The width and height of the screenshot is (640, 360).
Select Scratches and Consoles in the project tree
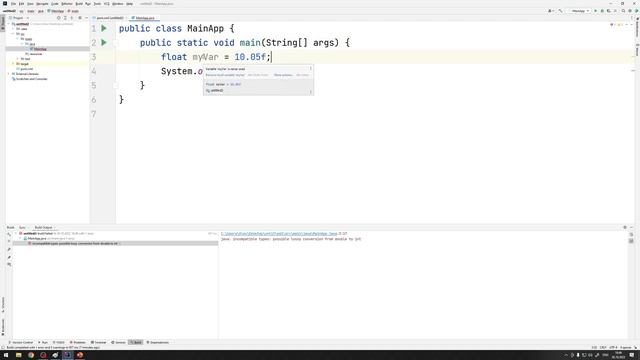pos(30,79)
